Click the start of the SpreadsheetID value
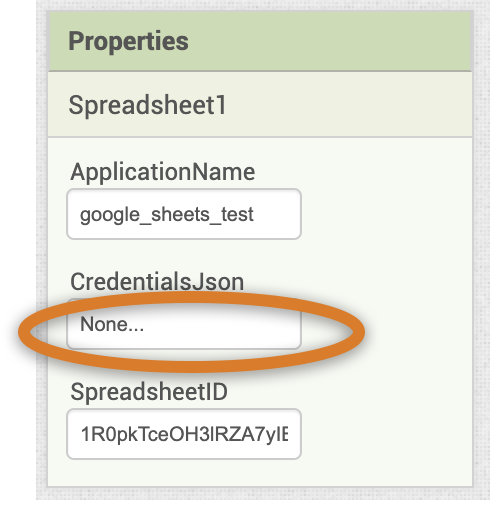This screenshot has width=490, height=515. pos(83,434)
